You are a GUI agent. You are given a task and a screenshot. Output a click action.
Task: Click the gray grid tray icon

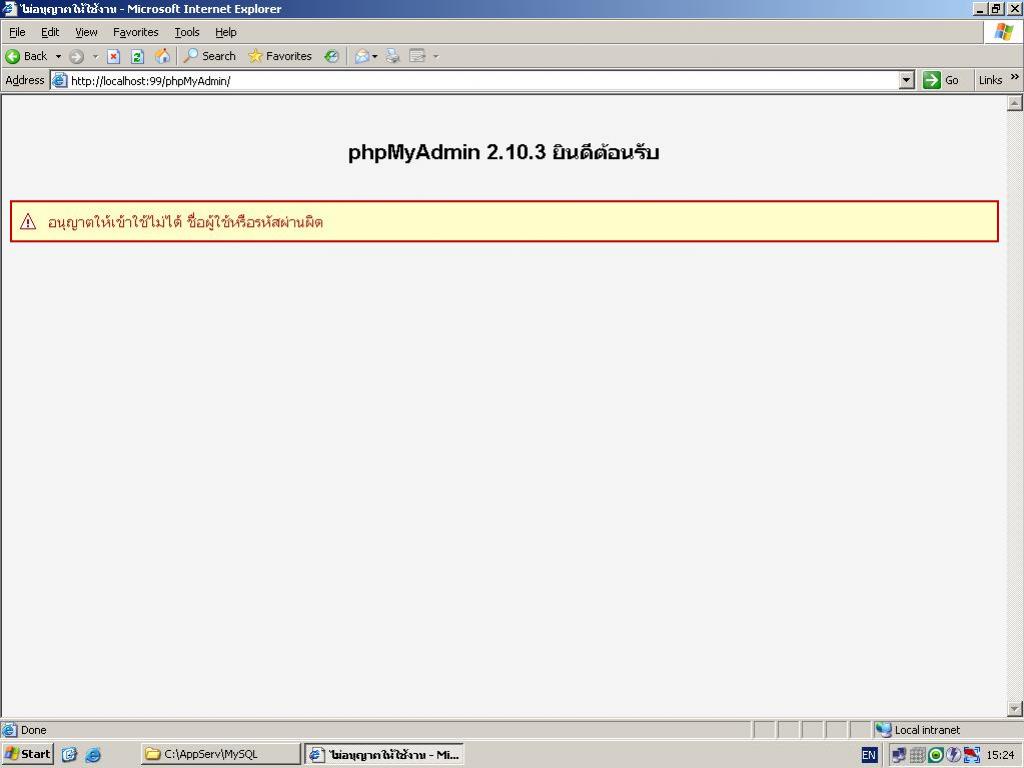click(917, 755)
